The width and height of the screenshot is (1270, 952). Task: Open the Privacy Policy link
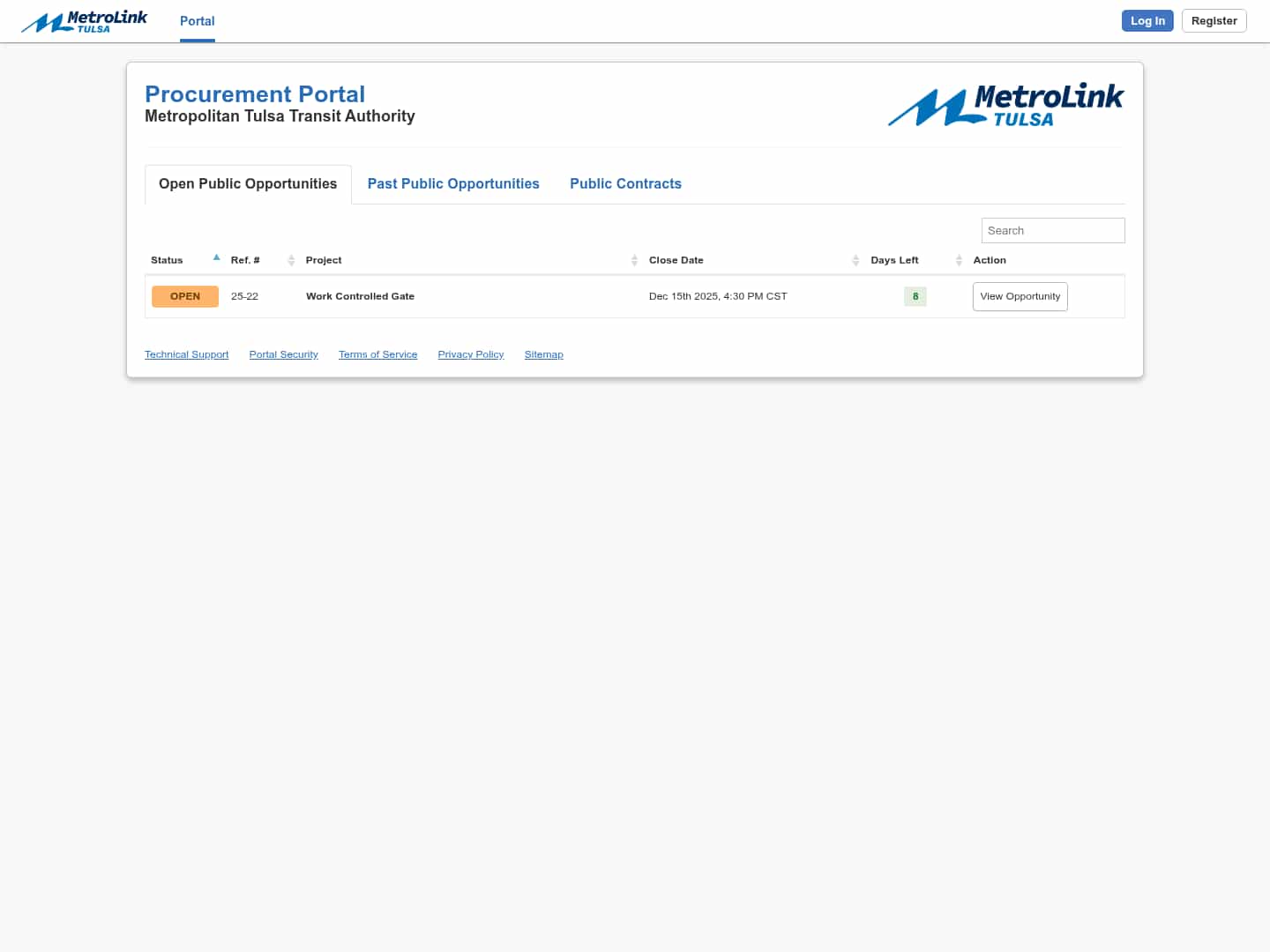(471, 354)
